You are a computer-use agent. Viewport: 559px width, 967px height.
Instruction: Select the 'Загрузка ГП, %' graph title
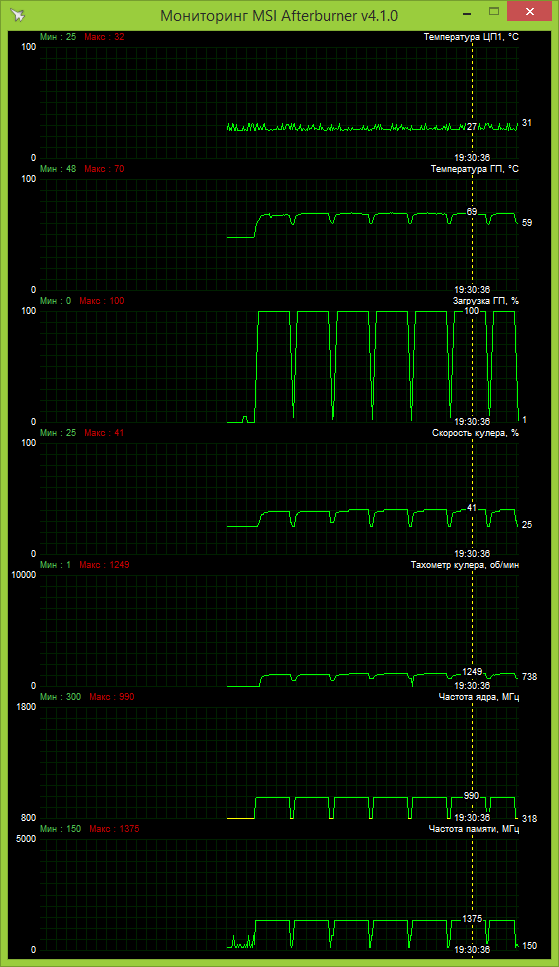point(486,301)
